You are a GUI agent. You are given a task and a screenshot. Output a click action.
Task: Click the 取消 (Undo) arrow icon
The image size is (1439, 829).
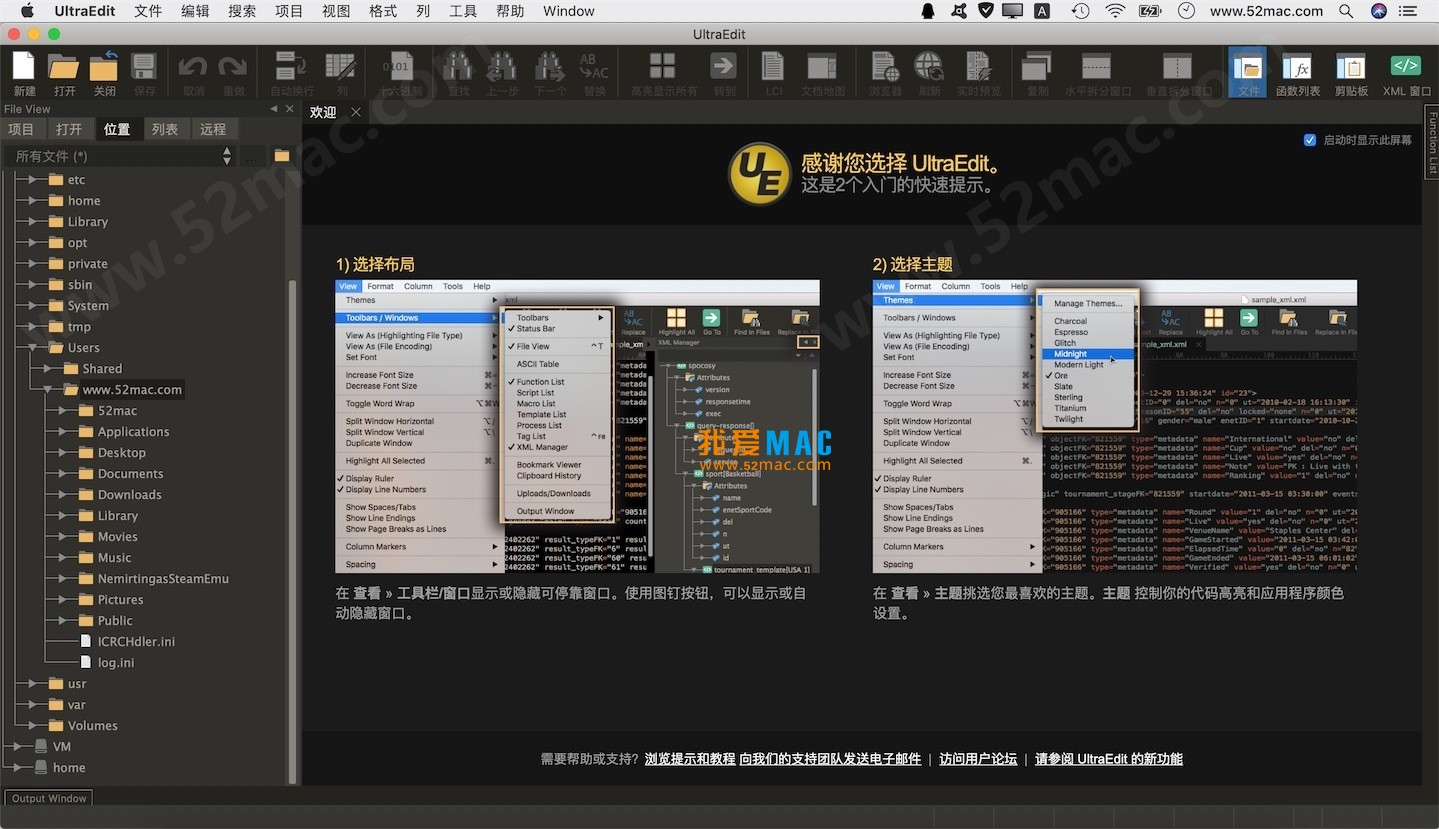193,67
